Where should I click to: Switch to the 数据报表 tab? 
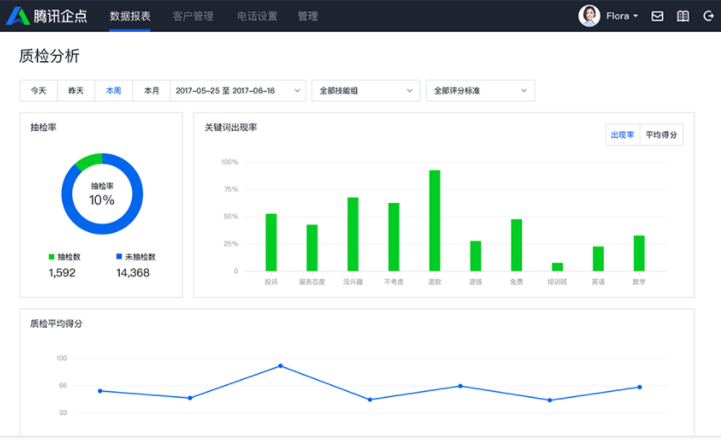130,16
